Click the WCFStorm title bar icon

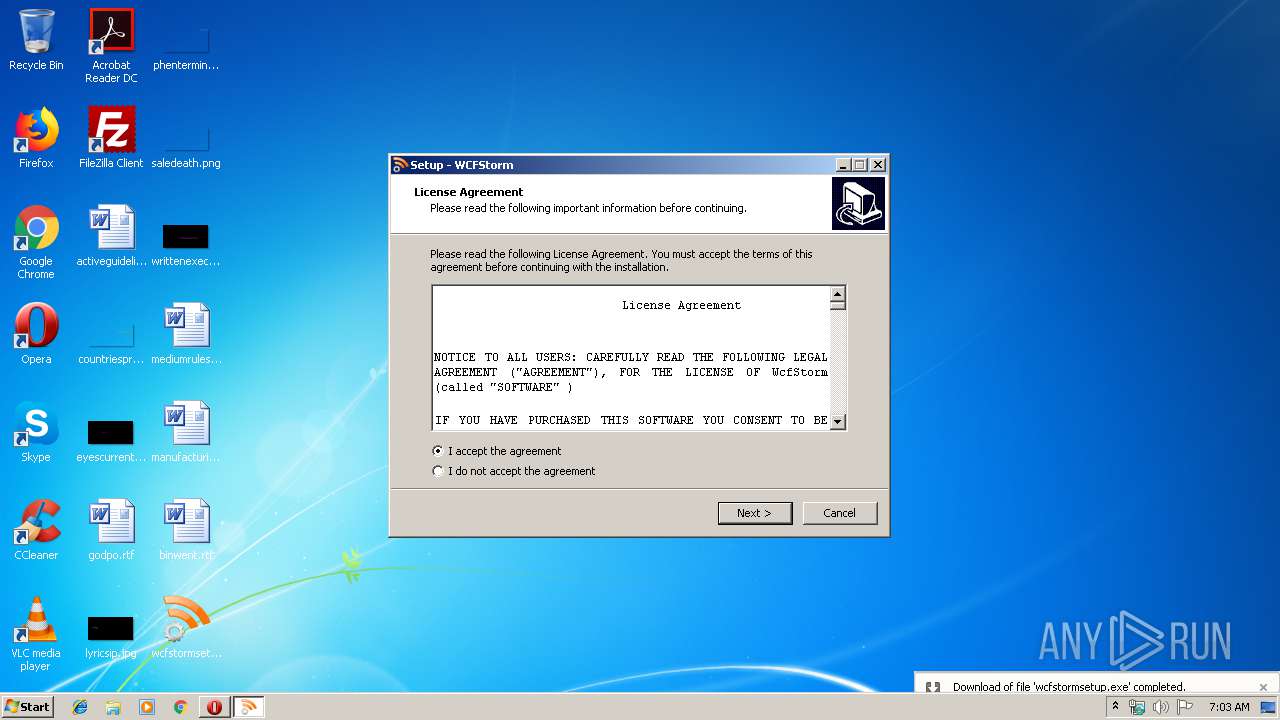tap(400, 165)
